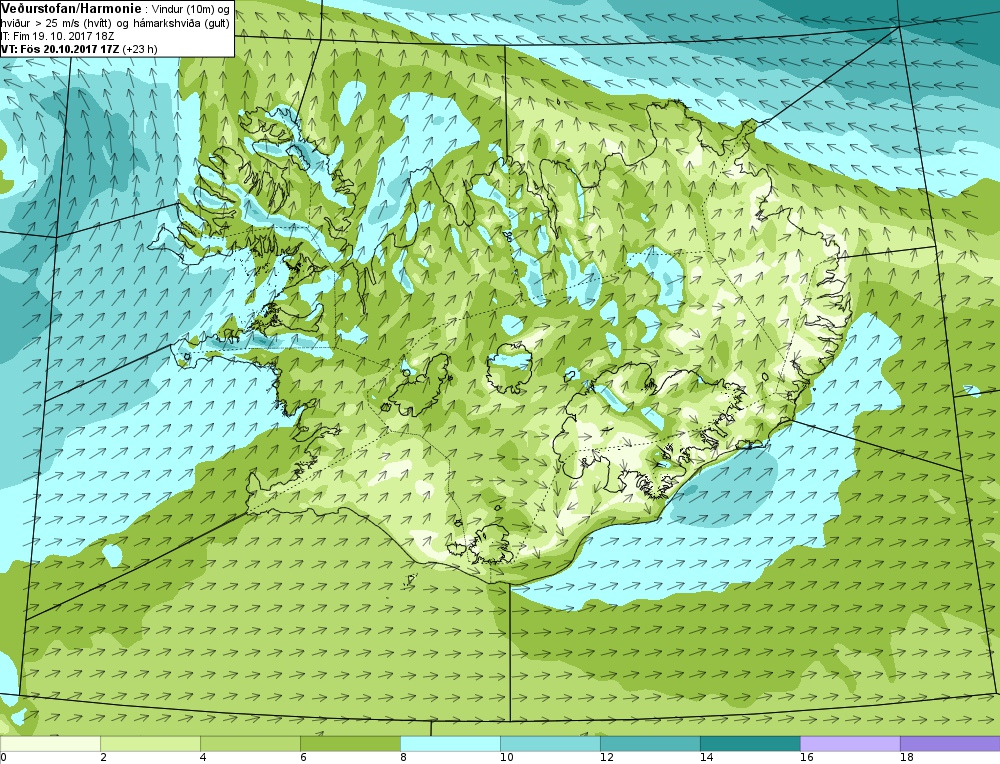The height and width of the screenshot is (764, 1000).
Task: Click the 4–6 m/s green legend swatch
Action: pyautogui.click(x=250, y=744)
